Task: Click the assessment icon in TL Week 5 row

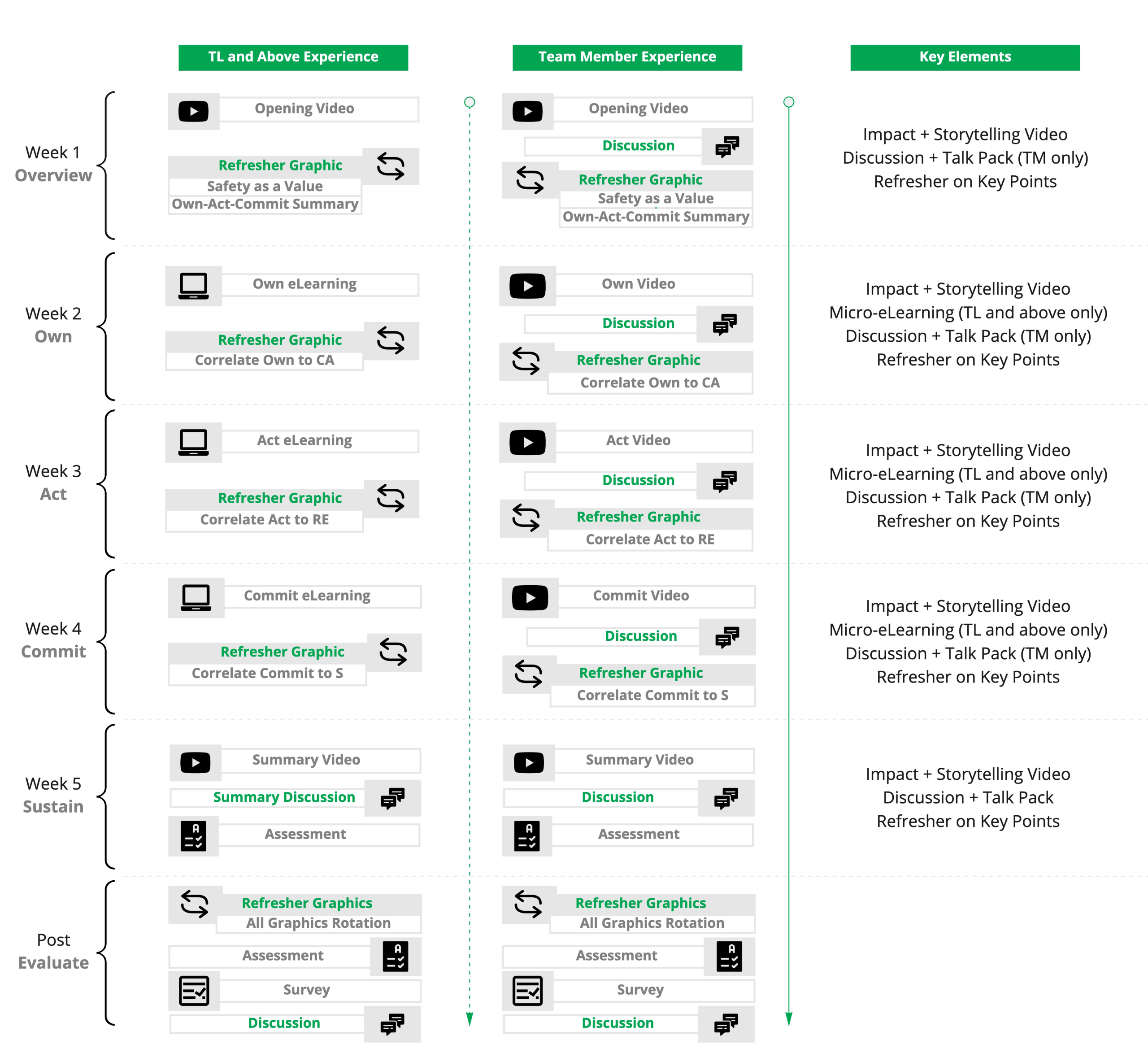Action: point(193,835)
